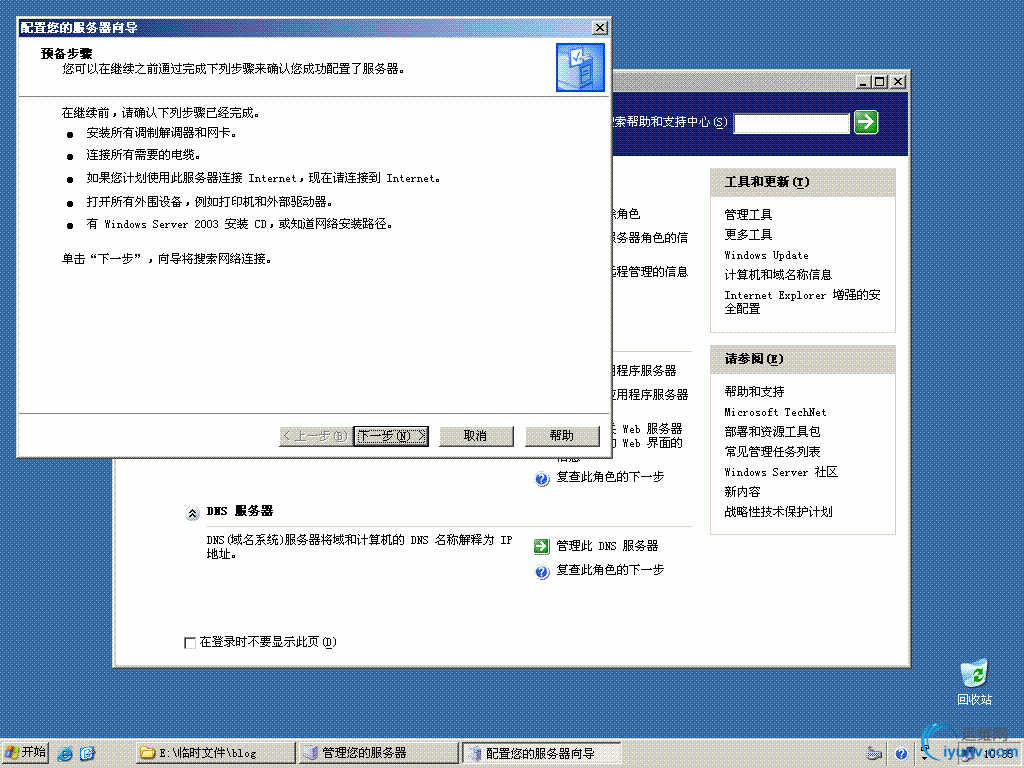The height and width of the screenshot is (768, 1024).
Task: Switch to E:\临时文件\blog taskbar window
Action: [x=216, y=753]
